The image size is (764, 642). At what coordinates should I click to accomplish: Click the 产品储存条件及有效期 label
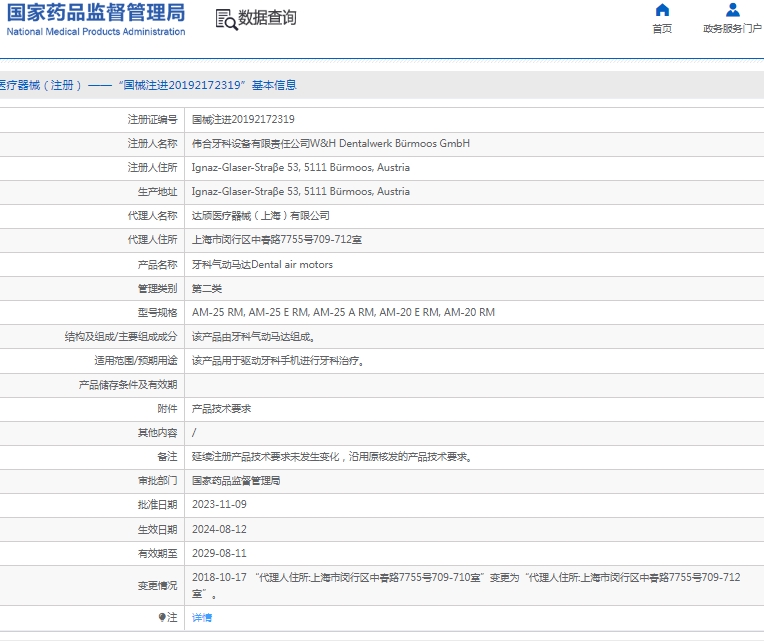pyautogui.click(x=128, y=385)
